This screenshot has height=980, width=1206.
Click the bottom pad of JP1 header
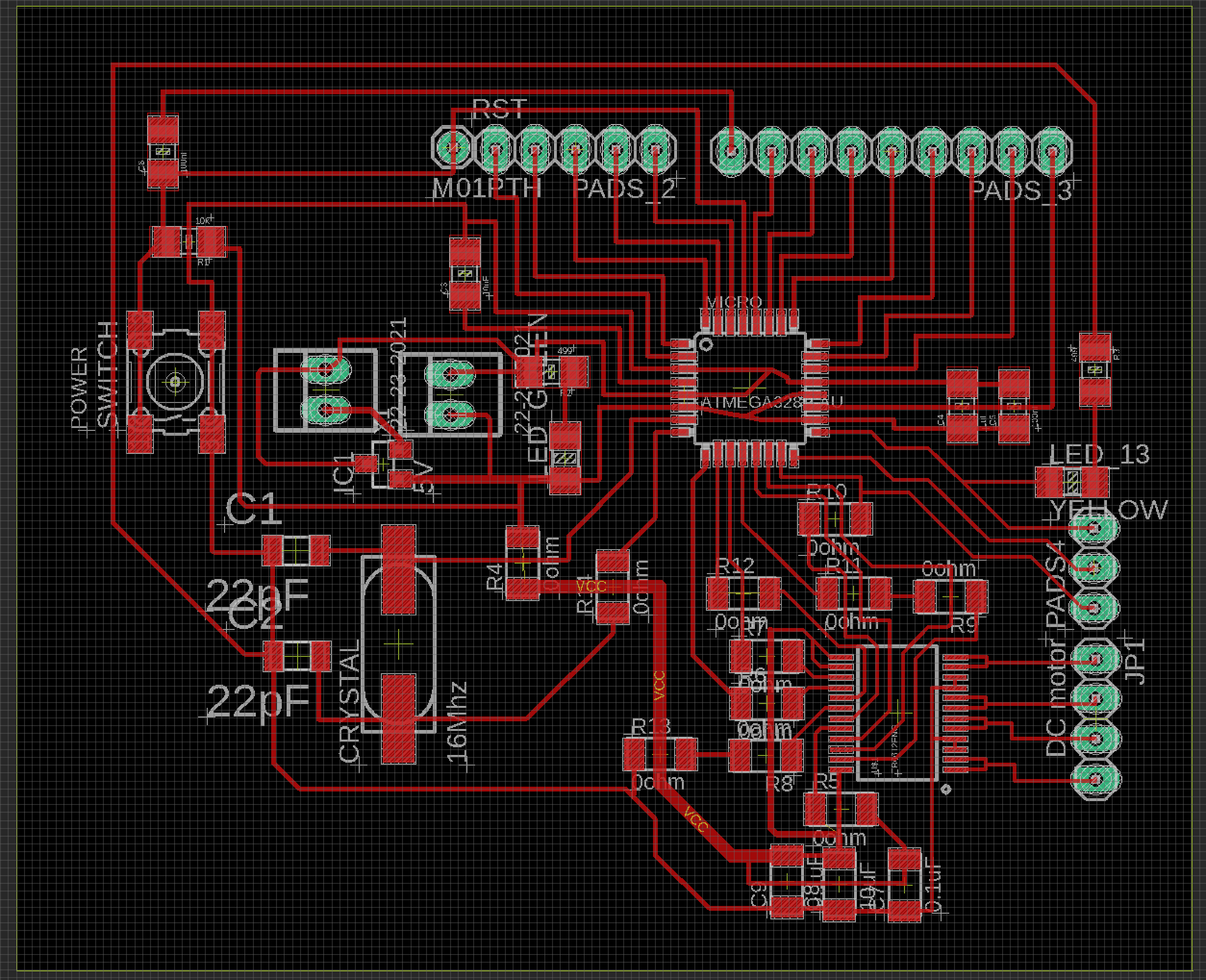point(1095,779)
